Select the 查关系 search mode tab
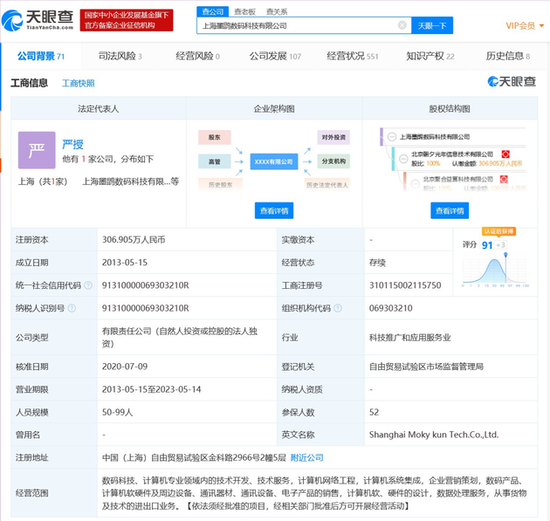Image resolution: width=550 pixels, height=521 pixels. click(x=277, y=12)
